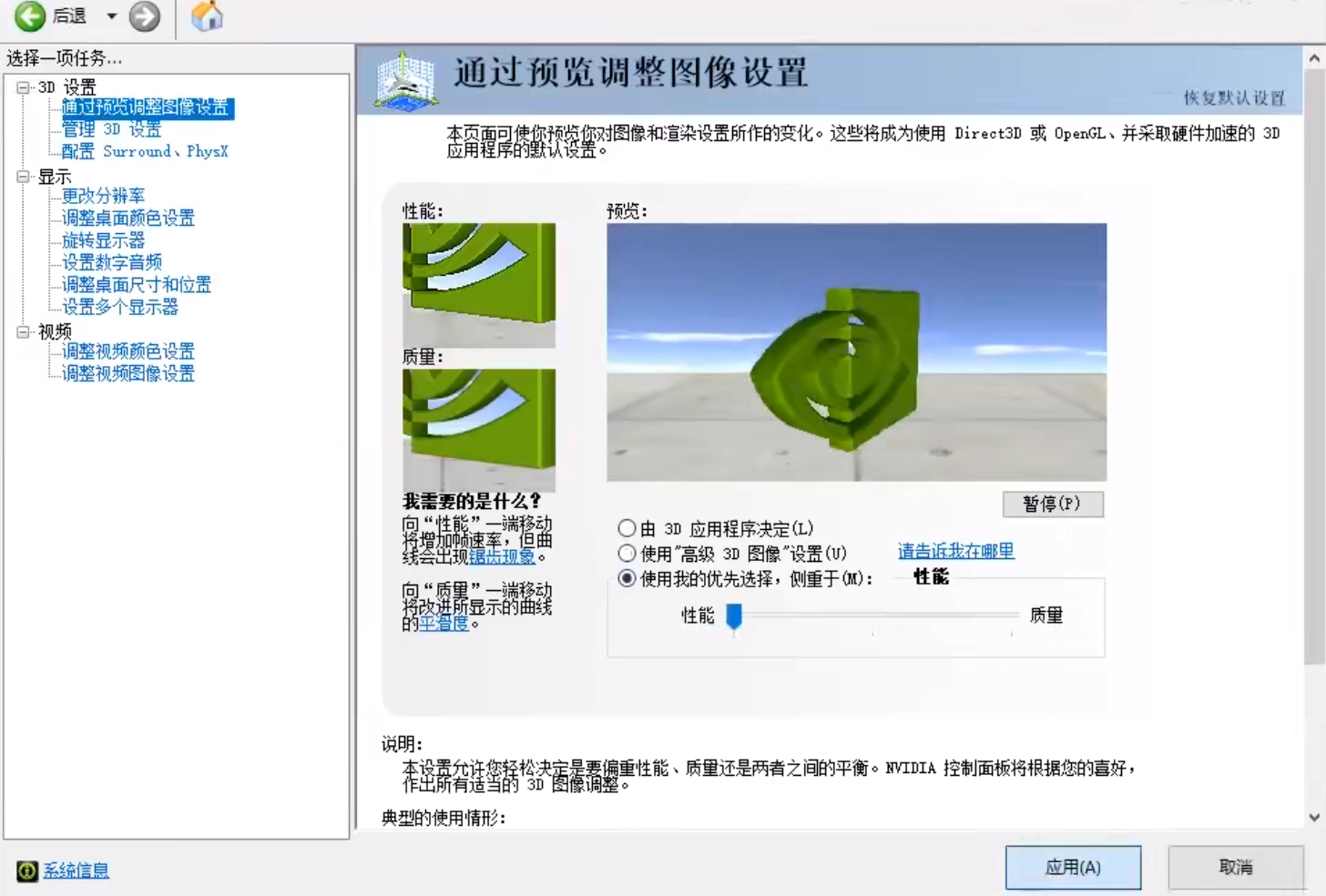The image size is (1326, 896).
Task: Select 使用我的优先选择 radio button
Action: [x=627, y=578]
